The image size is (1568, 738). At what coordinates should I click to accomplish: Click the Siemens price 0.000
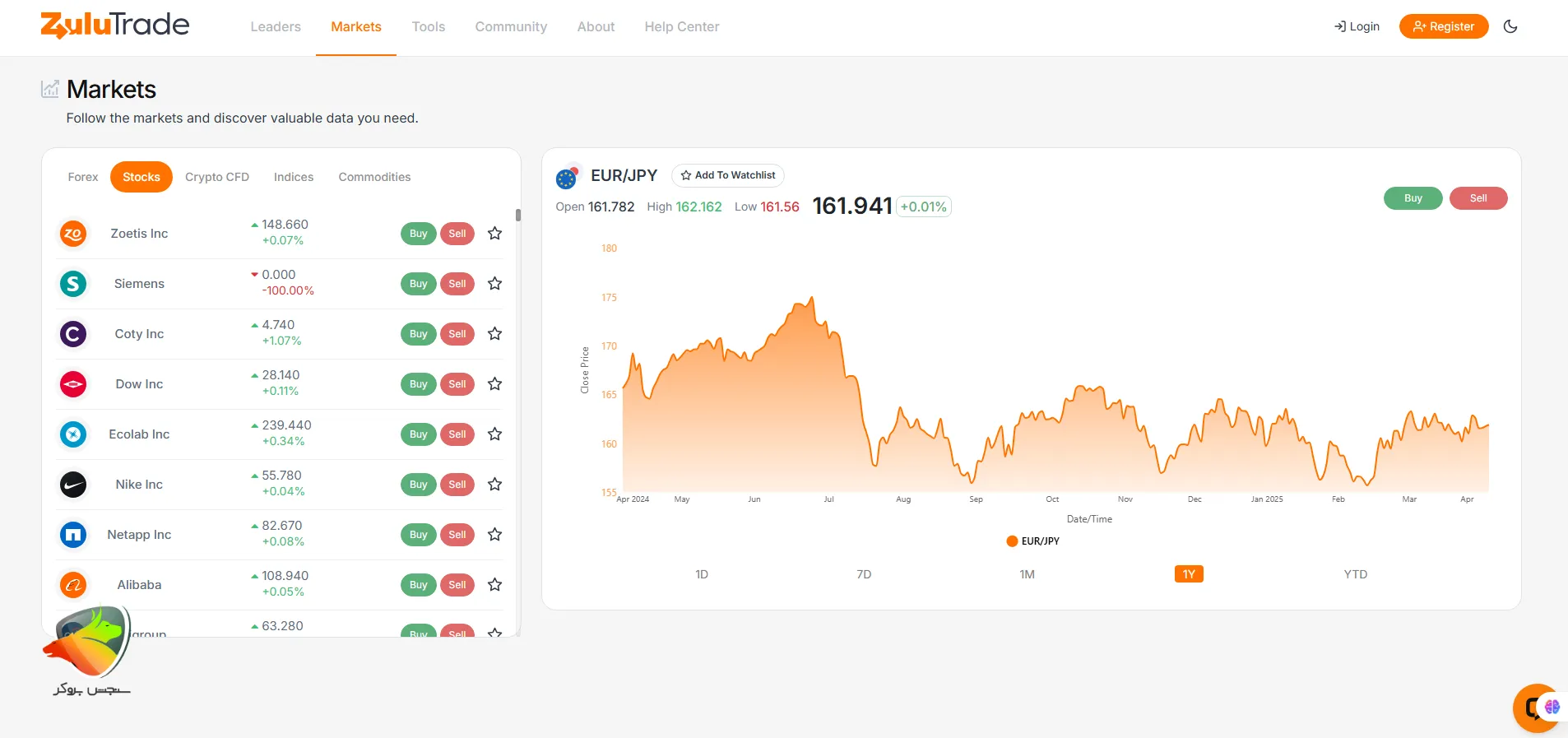click(279, 275)
